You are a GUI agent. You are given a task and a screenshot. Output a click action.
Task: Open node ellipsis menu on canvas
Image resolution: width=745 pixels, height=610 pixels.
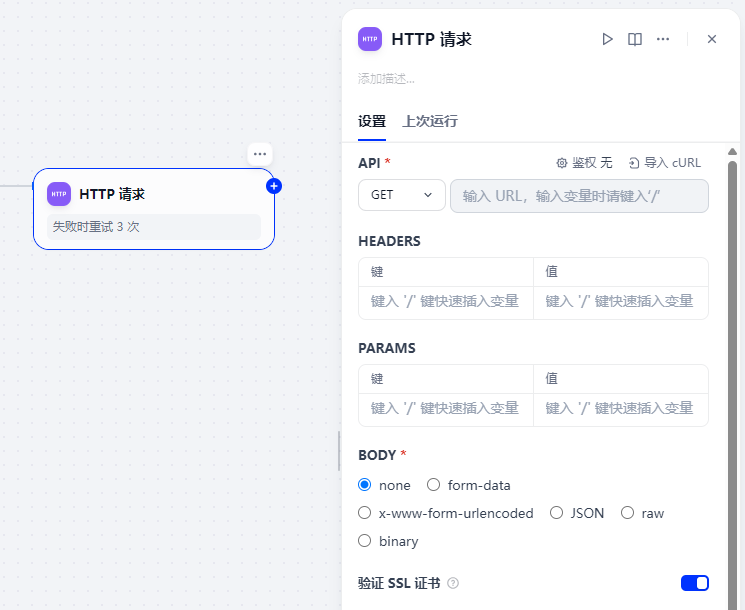coord(260,154)
